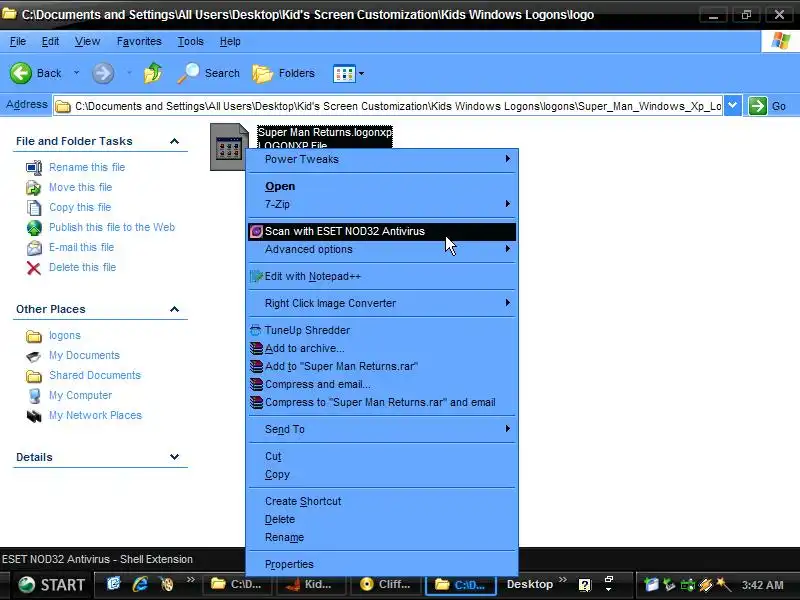Screen dimensions: 800x600
Task: Click the green Back arrow icon
Action: point(21,73)
